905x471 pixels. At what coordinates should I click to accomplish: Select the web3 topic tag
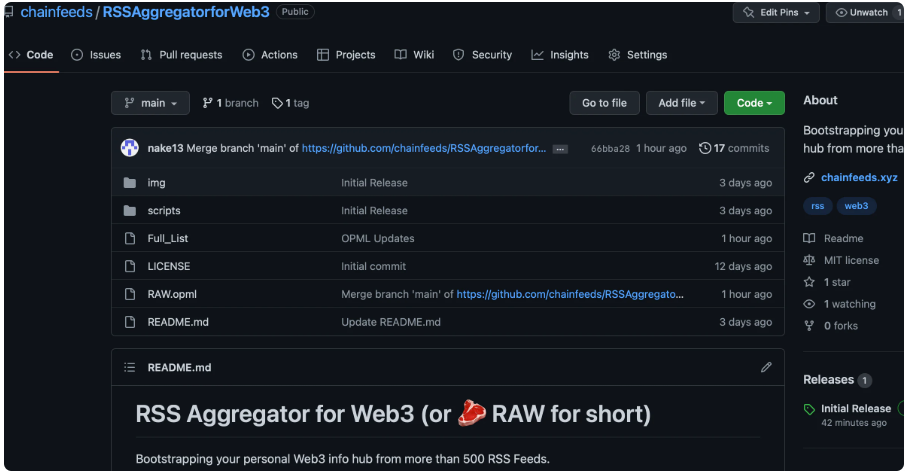(x=856, y=206)
